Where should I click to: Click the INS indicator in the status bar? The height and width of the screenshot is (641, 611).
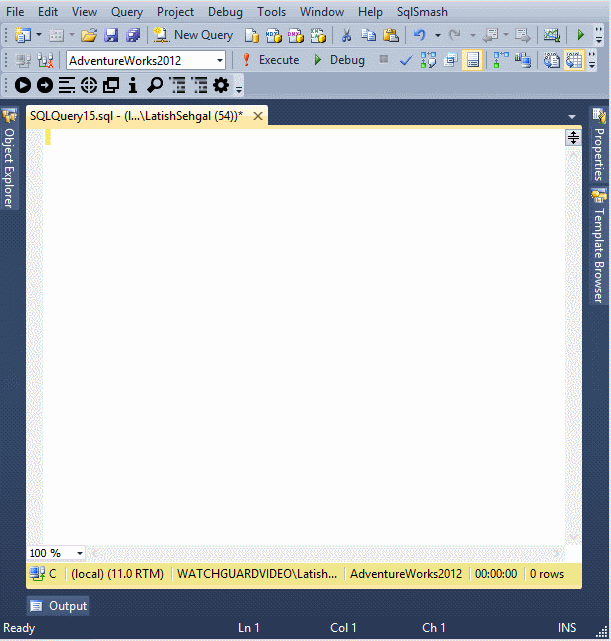pyautogui.click(x=567, y=628)
